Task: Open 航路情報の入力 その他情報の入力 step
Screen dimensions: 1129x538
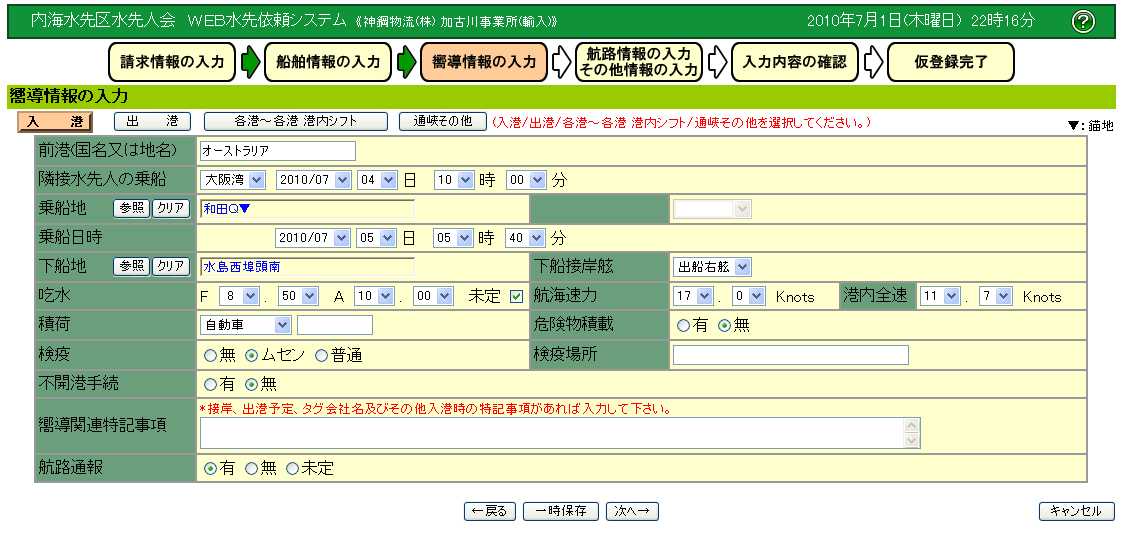Action: (x=639, y=62)
